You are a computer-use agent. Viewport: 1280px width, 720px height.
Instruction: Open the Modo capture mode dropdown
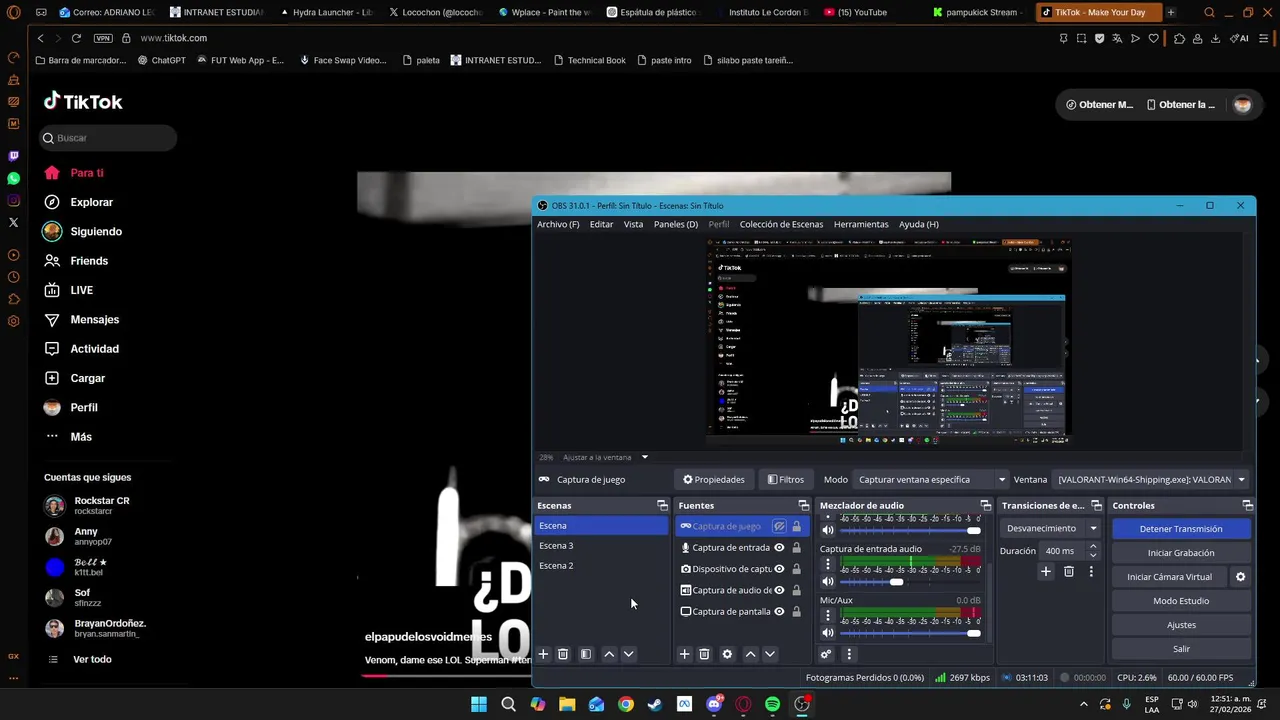pos(930,479)
